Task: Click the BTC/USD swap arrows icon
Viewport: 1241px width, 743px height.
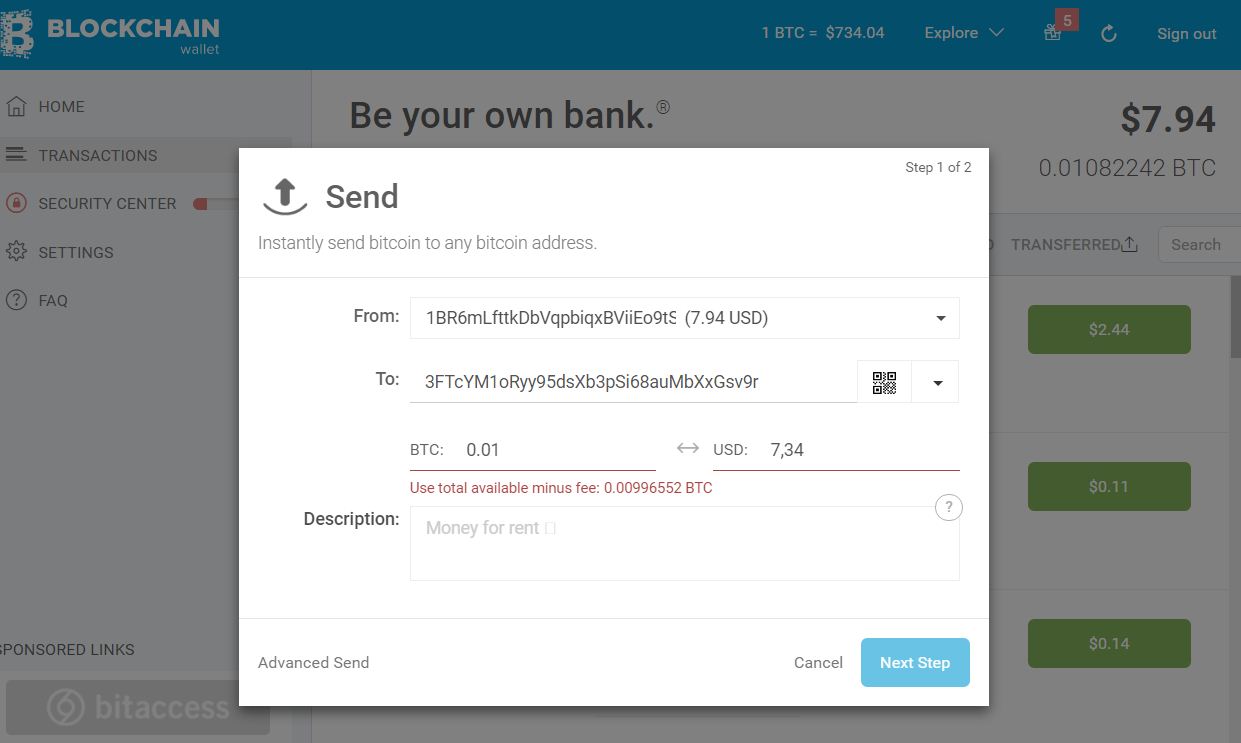Action: tap(687, 449)
